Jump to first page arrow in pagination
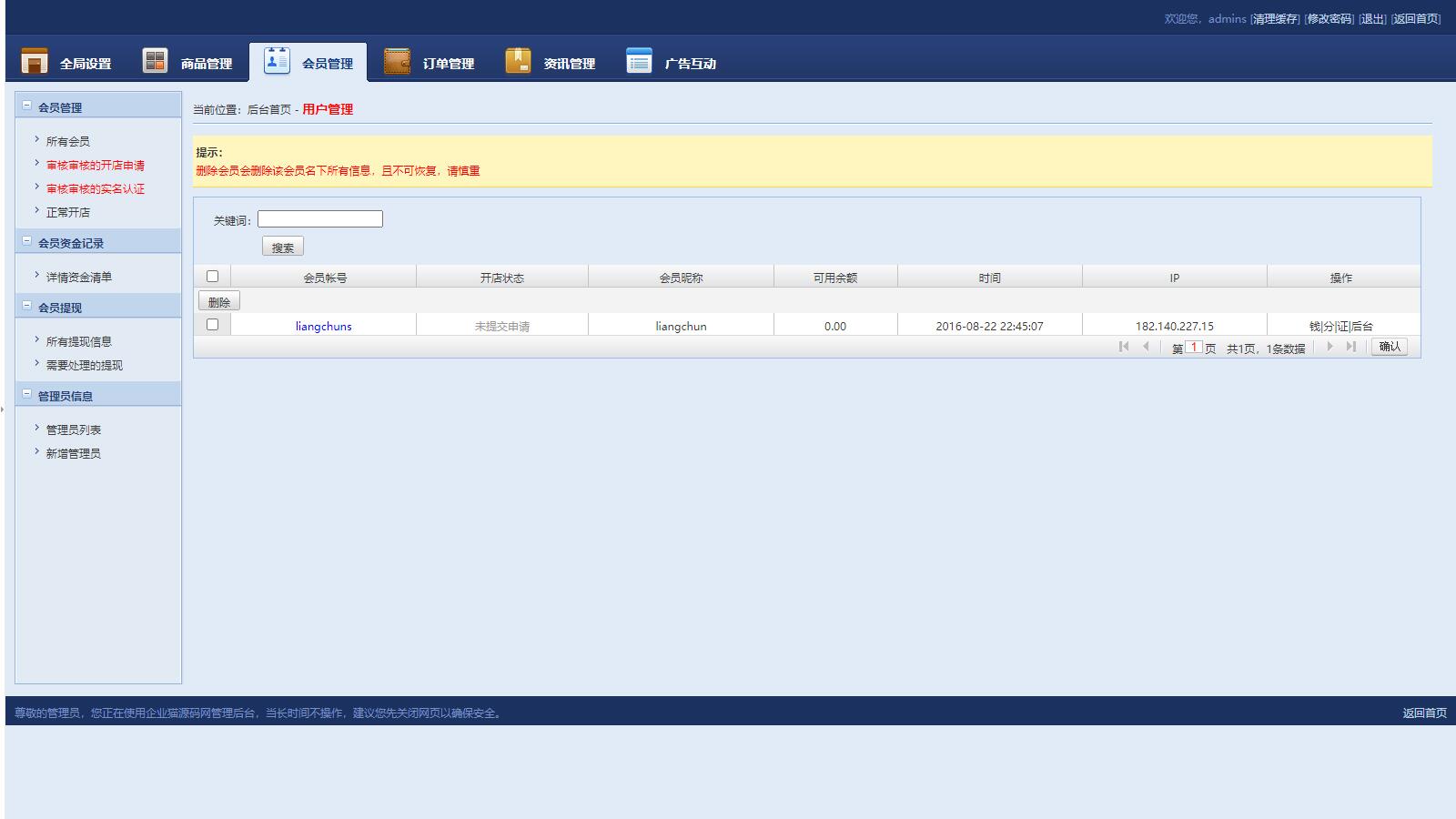This screenshot has height=819, width=1456. click(x=1125, y=347)
